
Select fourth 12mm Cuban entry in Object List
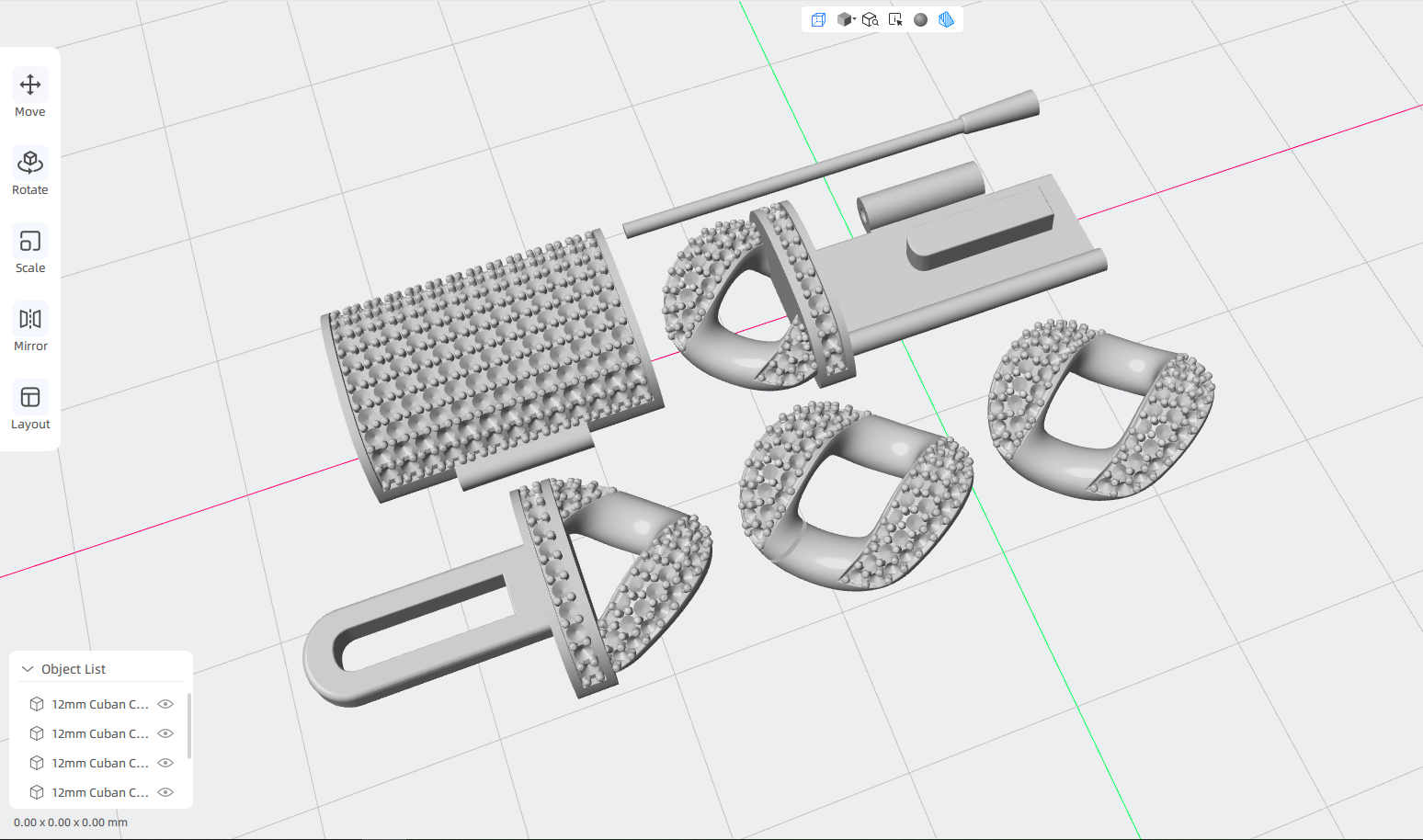pyautogui.click(x=99, y=792)
